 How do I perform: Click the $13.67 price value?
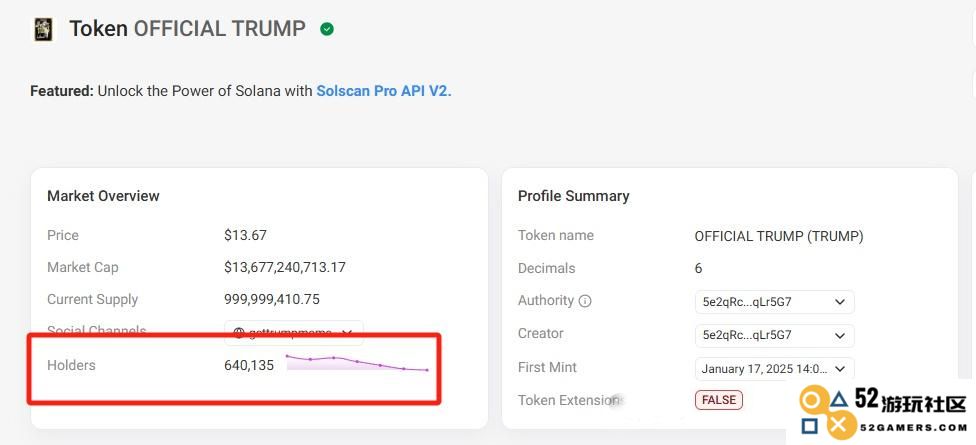[245, 235]
